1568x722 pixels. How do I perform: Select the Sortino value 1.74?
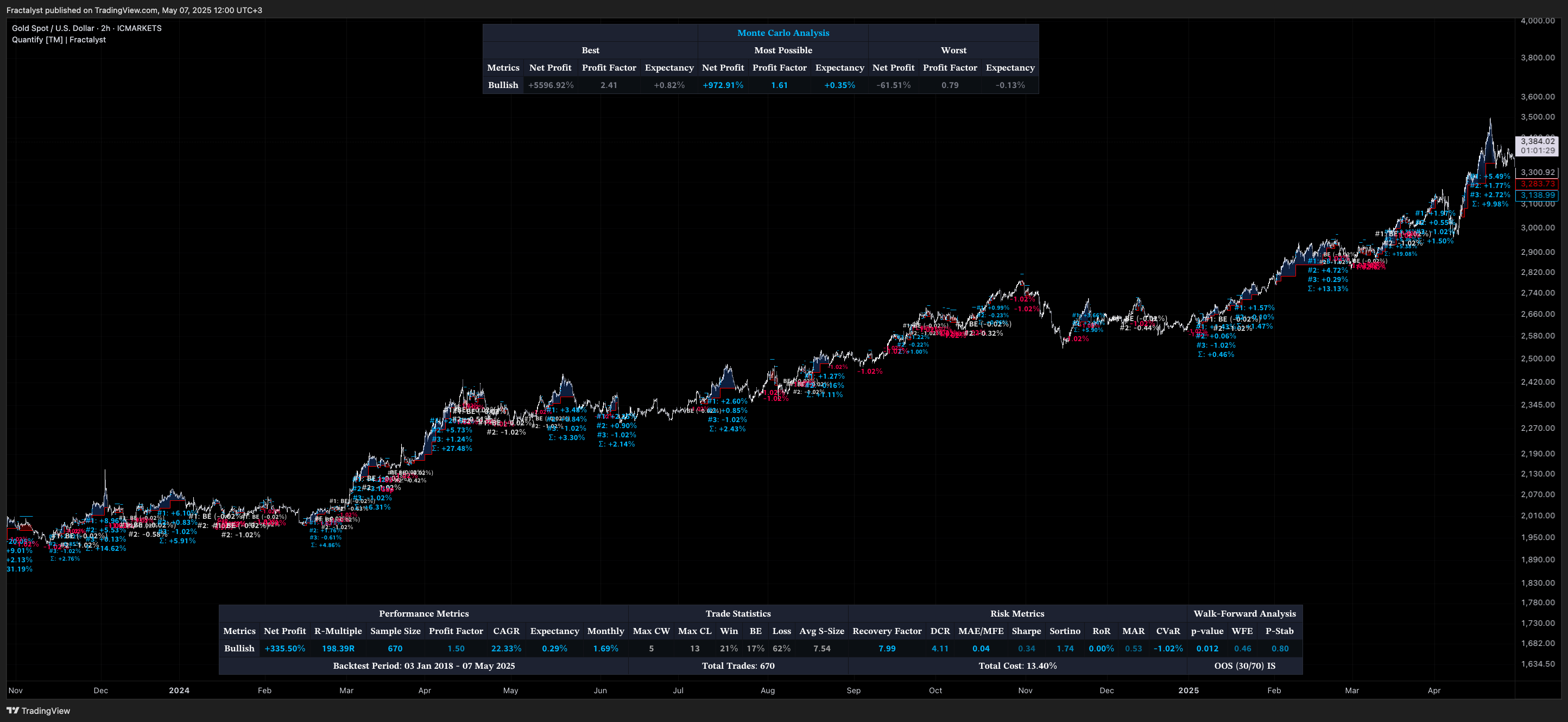1065,648
